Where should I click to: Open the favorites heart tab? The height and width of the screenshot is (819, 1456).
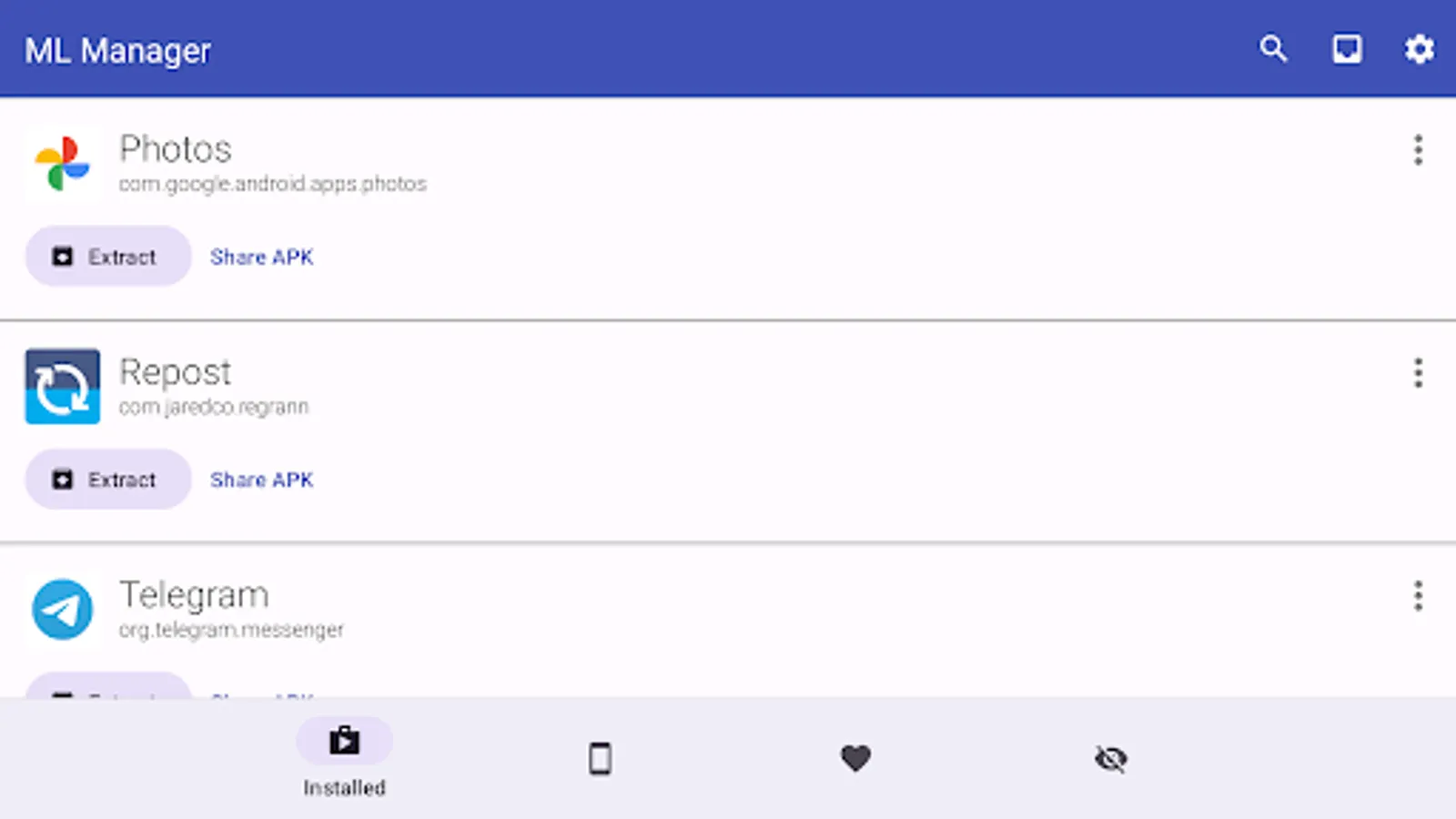[x=855, y=758]
